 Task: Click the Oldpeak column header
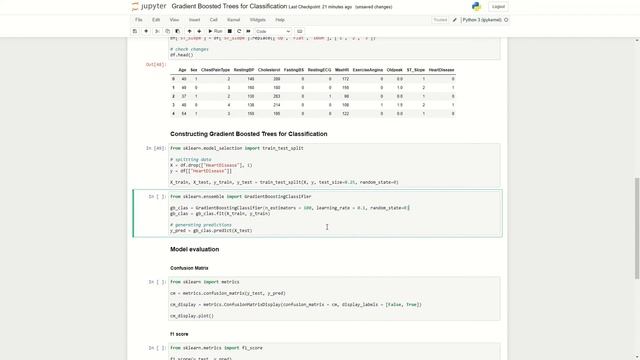pos(395,70)
